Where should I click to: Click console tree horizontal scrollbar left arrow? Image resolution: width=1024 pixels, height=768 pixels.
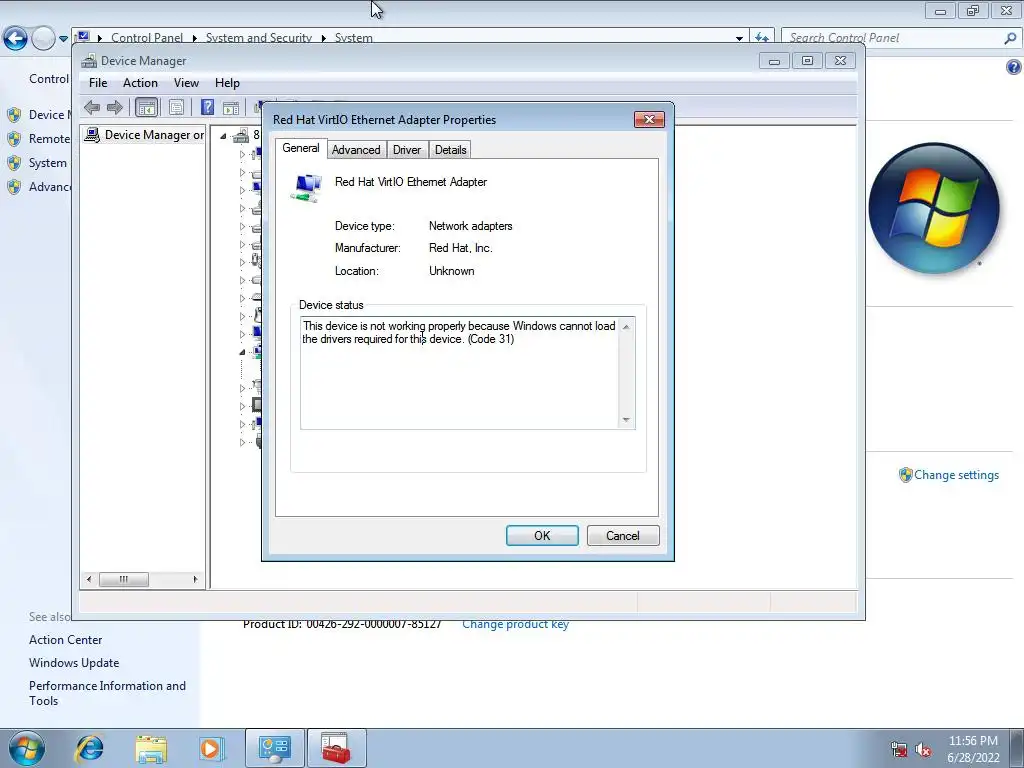coord(89,579)
